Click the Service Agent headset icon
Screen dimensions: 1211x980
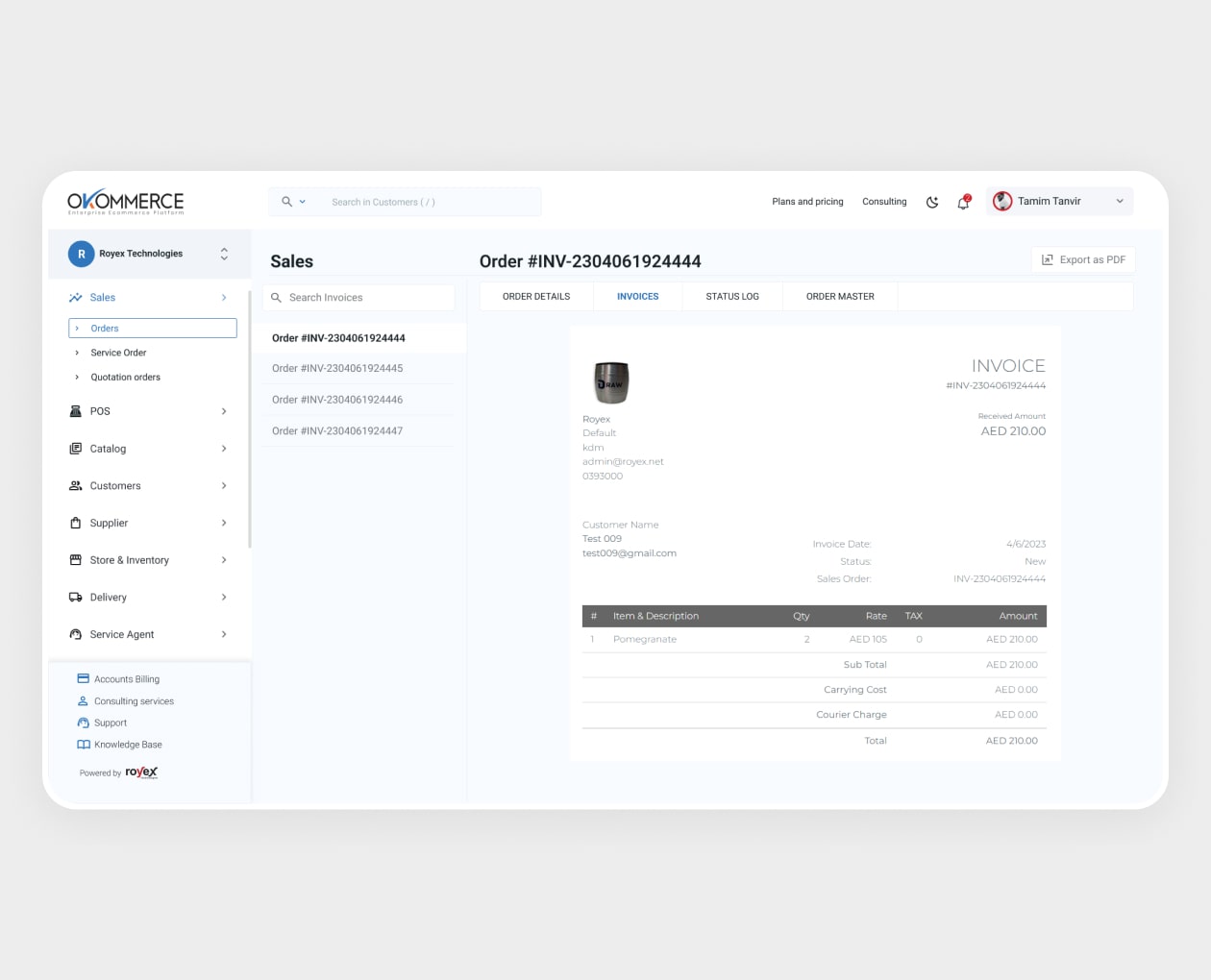point(76,634)
